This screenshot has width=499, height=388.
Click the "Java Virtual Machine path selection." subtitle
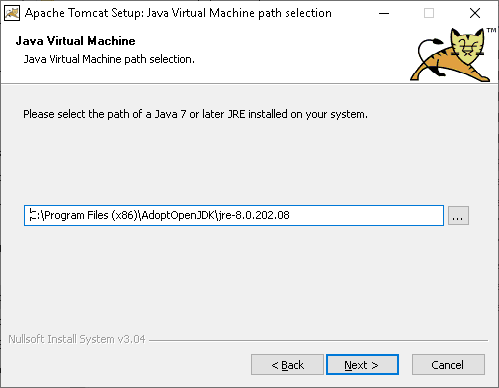(x=109, y=59)
